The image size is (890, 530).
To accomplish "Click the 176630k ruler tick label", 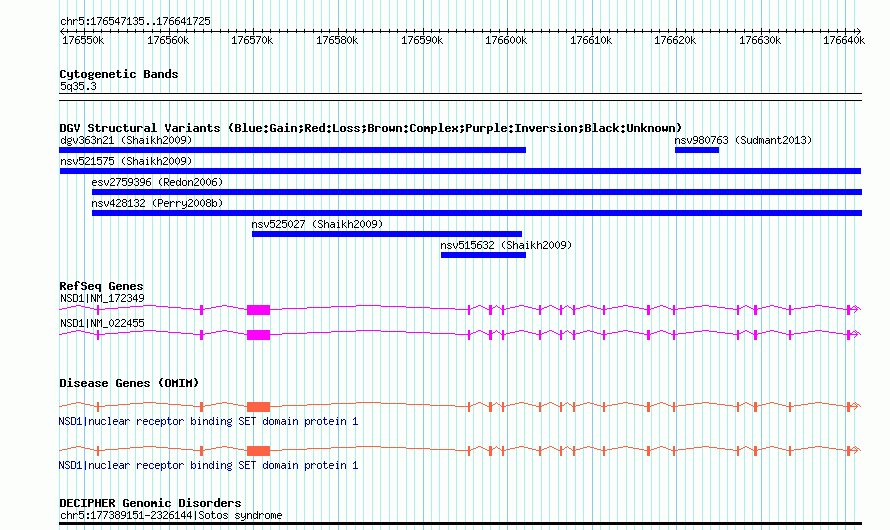I will (x=760, y=41).
